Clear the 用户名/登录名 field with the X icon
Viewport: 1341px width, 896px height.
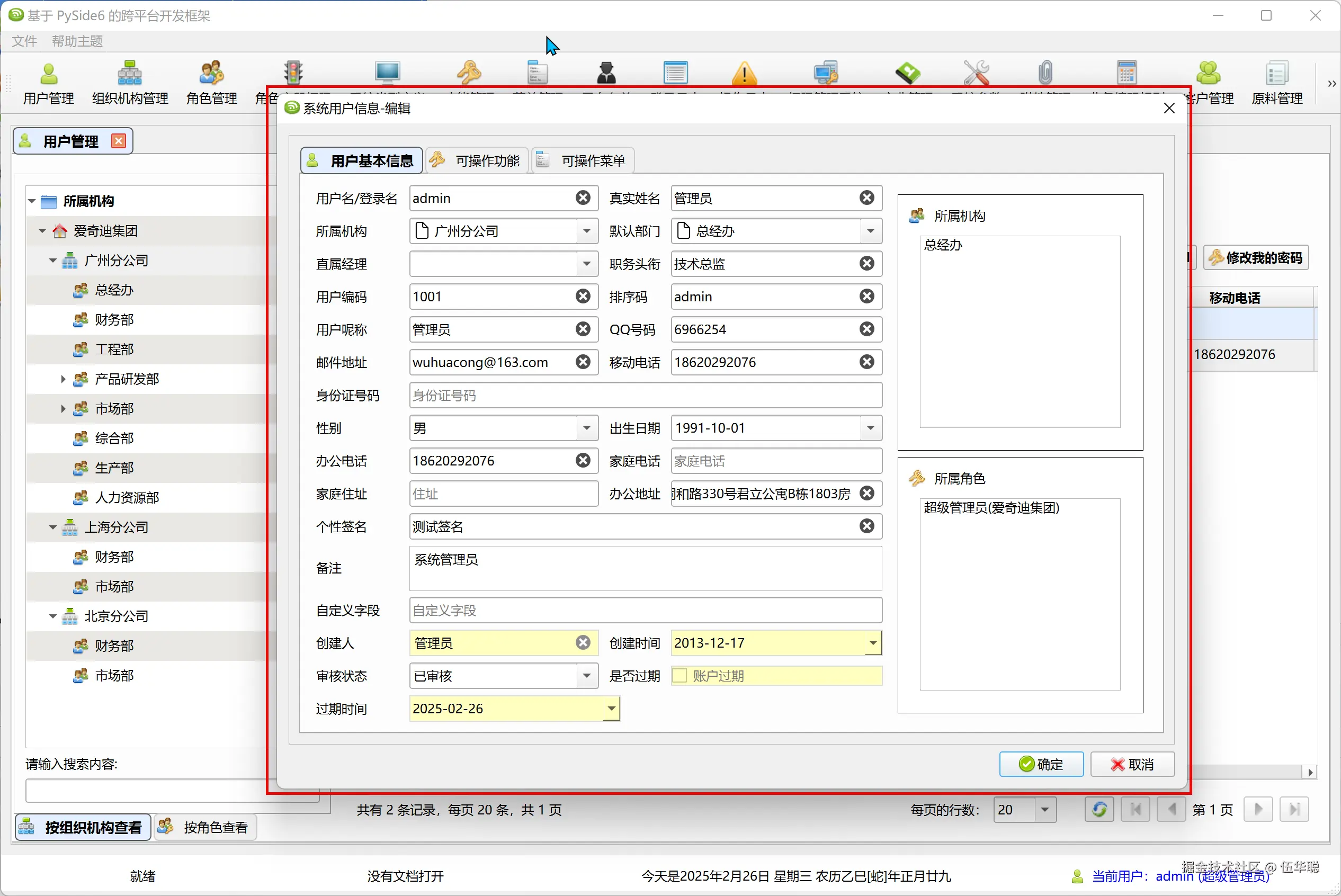(583, 198)
